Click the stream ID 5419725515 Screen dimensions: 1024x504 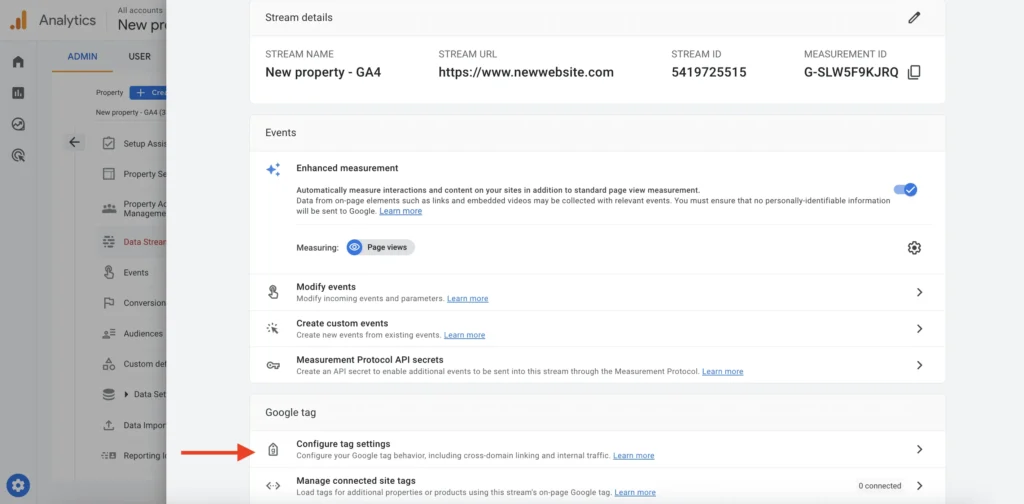point(709,72)
